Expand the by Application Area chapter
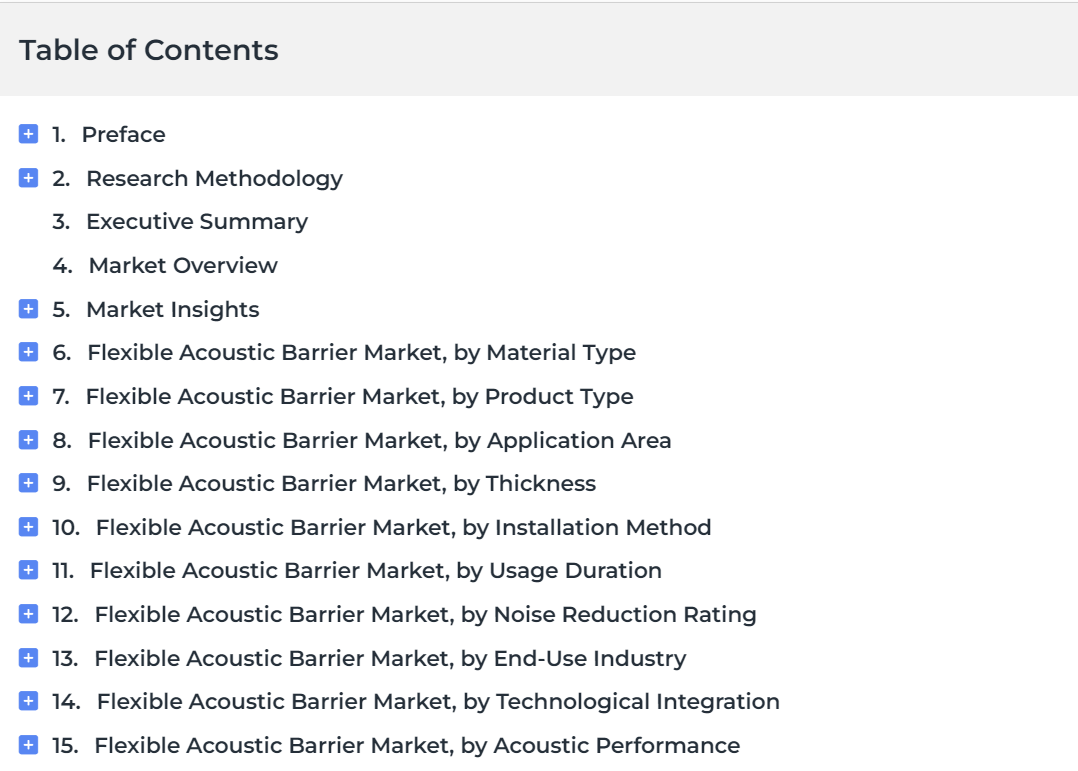This screenshot has width=1078, height=771. point(28,439)
